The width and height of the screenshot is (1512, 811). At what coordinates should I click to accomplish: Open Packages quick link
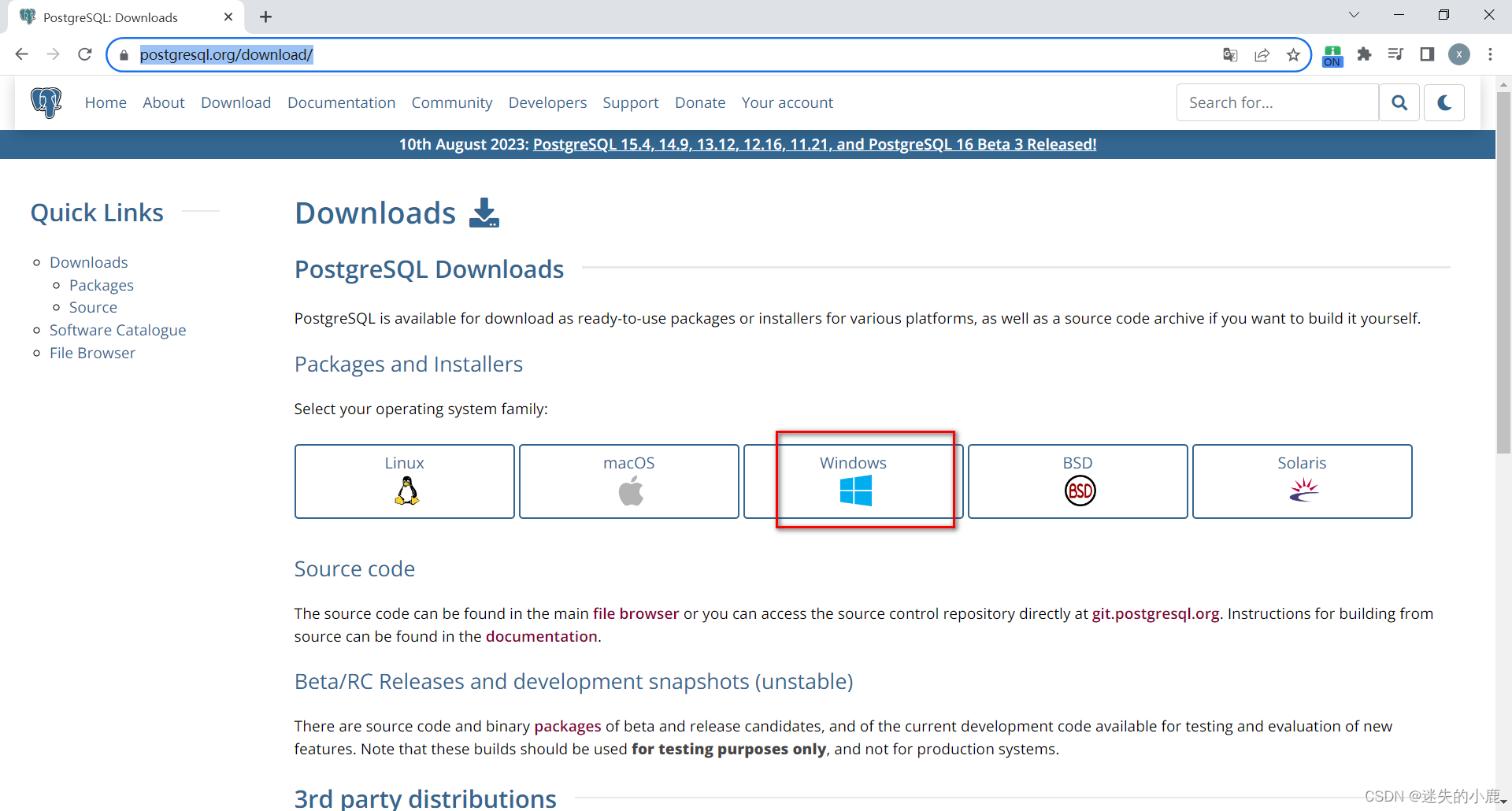point(102,285)
